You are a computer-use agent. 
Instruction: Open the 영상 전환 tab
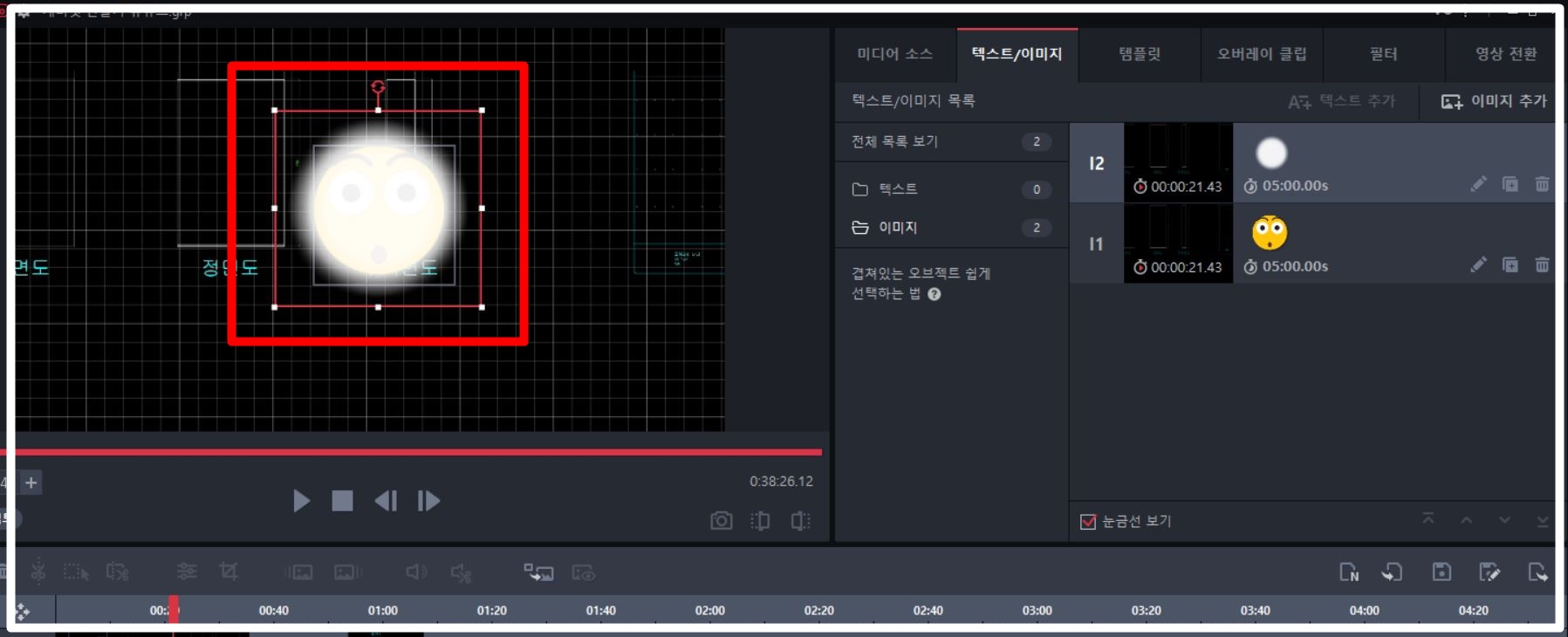(x=1504, y=54)
